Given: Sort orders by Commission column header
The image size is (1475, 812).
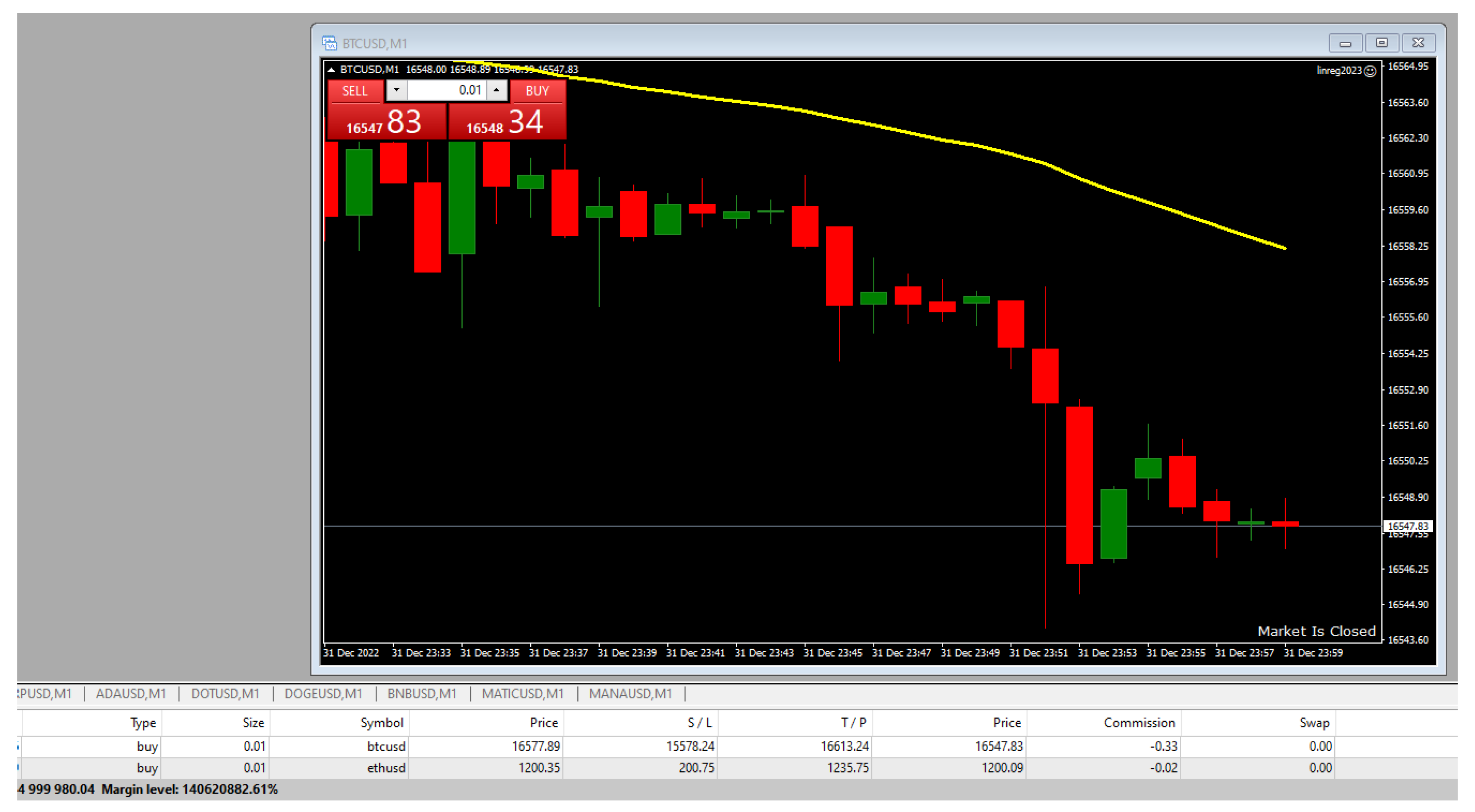Looking at the screenshot, I should coord(1138,723).
